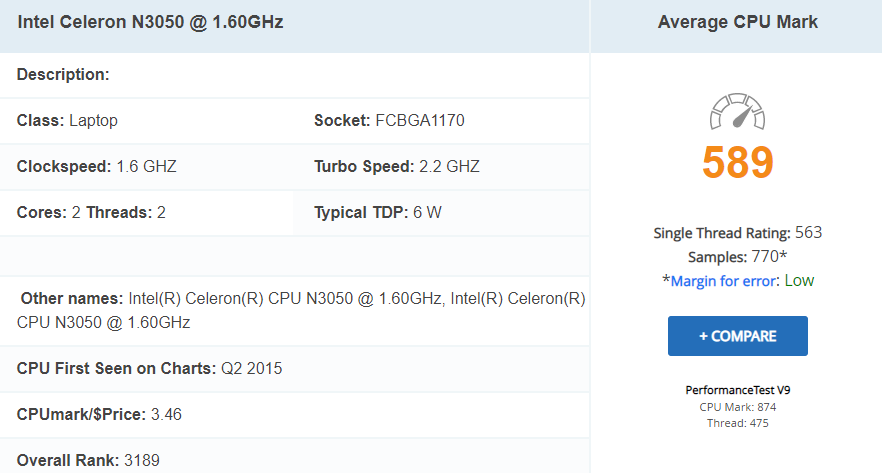This screenshot has height=473, width=882.
Task: Click the CPU Mark: 874 text
Action: click(x=738, y=407)
